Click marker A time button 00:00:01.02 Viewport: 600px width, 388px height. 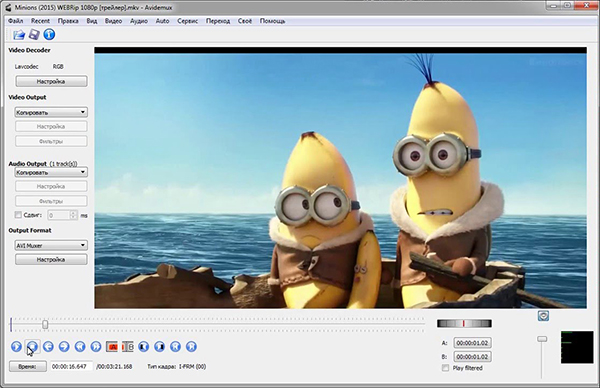472,343
